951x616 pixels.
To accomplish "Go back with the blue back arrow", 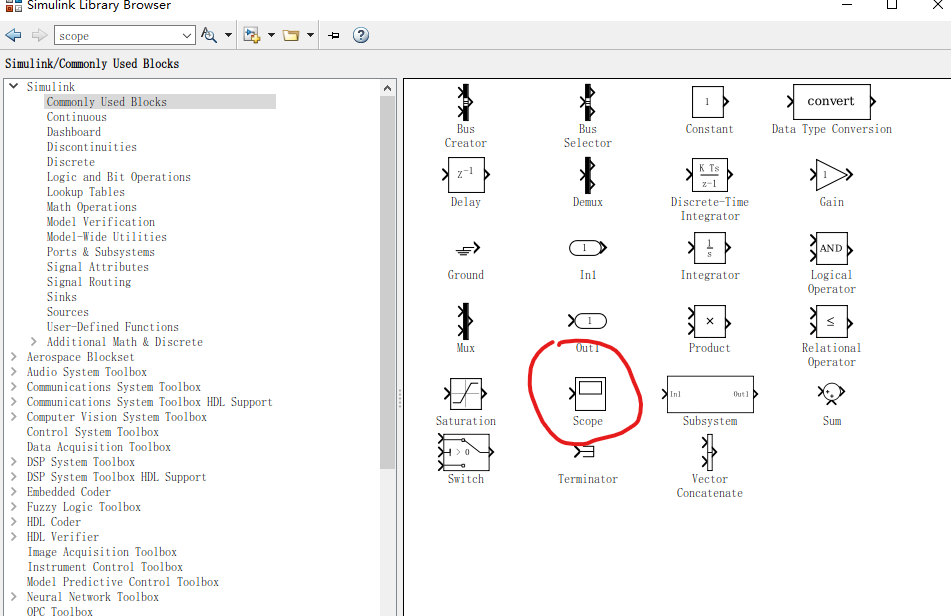I will (13, 35).
